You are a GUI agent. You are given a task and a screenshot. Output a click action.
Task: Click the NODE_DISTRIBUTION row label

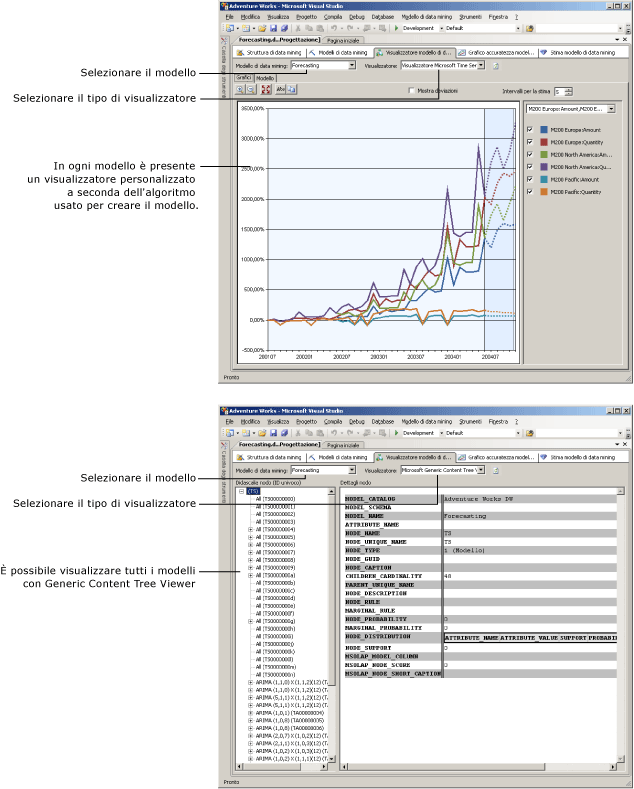point(378,637)
